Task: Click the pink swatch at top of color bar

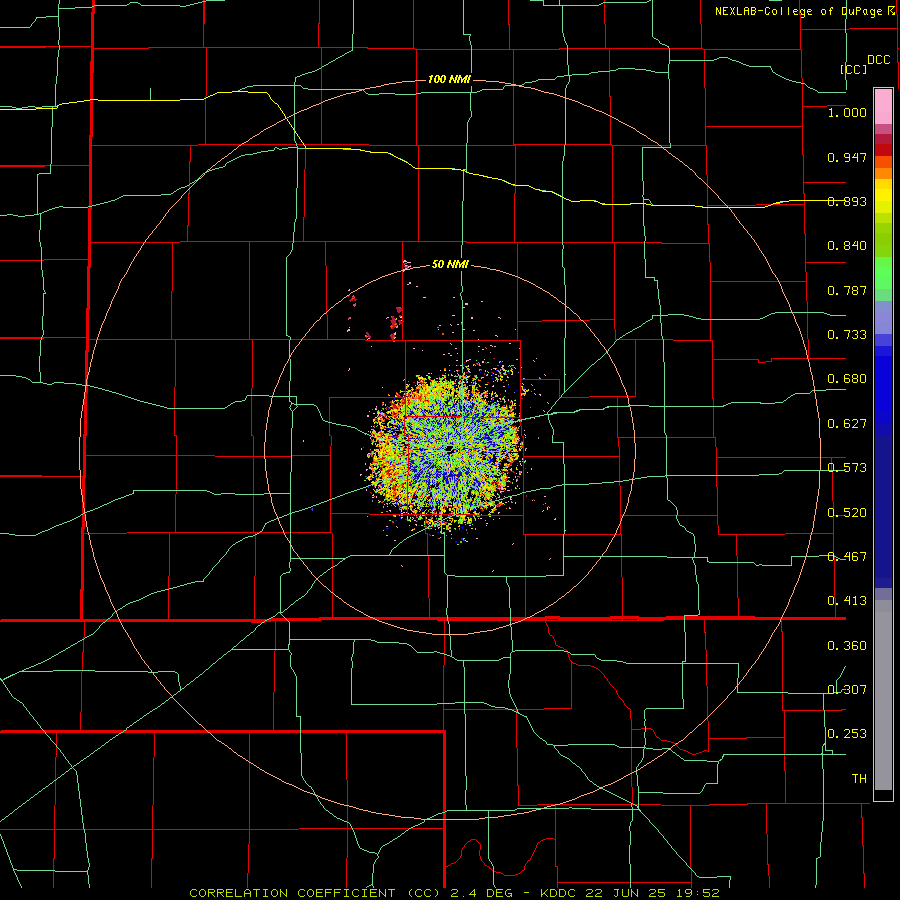Action: point(883,107)
